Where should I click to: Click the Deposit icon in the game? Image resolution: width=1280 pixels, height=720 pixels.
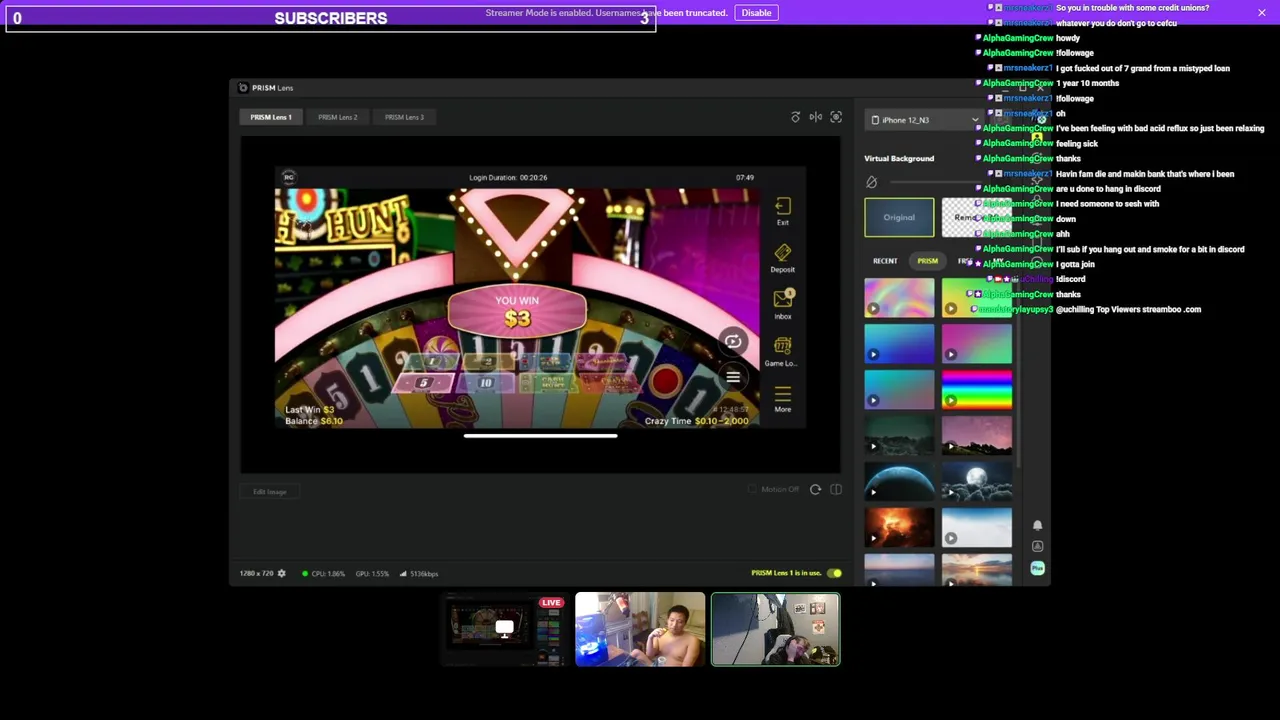(x=783, y=258)
